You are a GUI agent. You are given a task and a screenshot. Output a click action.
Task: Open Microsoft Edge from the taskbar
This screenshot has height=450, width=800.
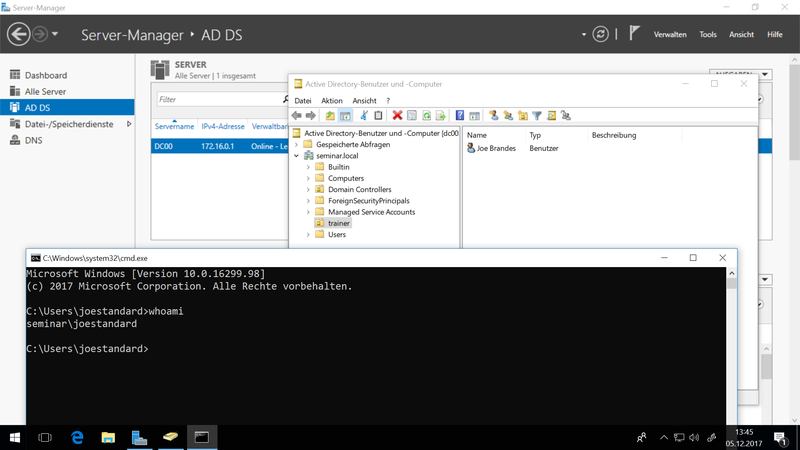[x=76, y=437]
